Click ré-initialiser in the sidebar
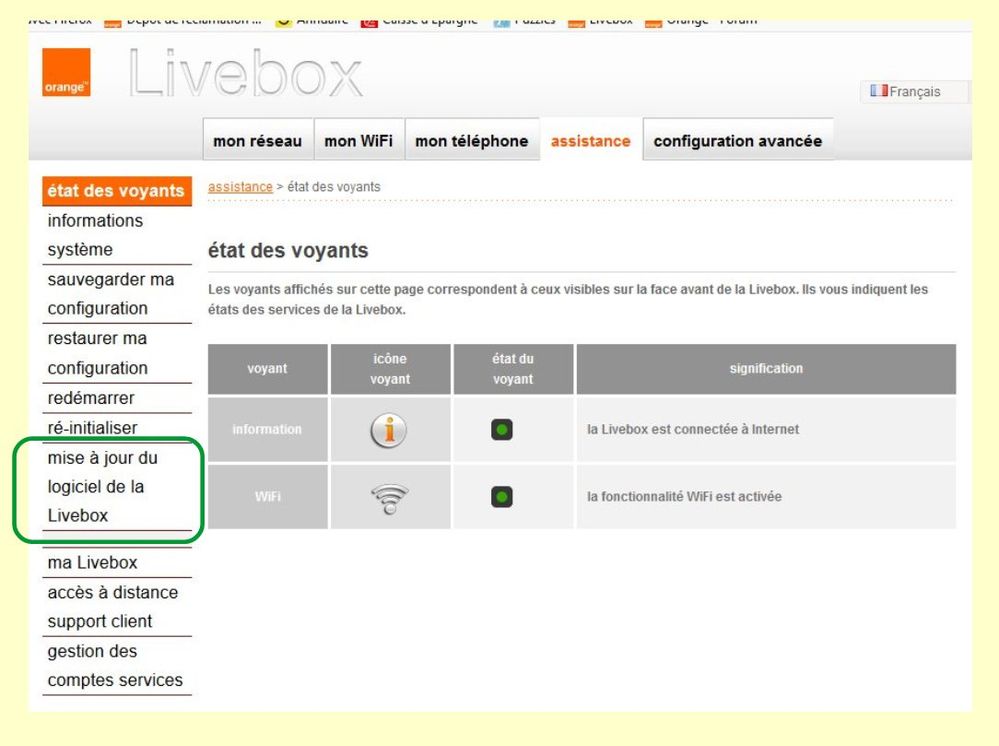The height and width of the screenshot is (746, 999). pyautogui.click(x=117, y=427)
